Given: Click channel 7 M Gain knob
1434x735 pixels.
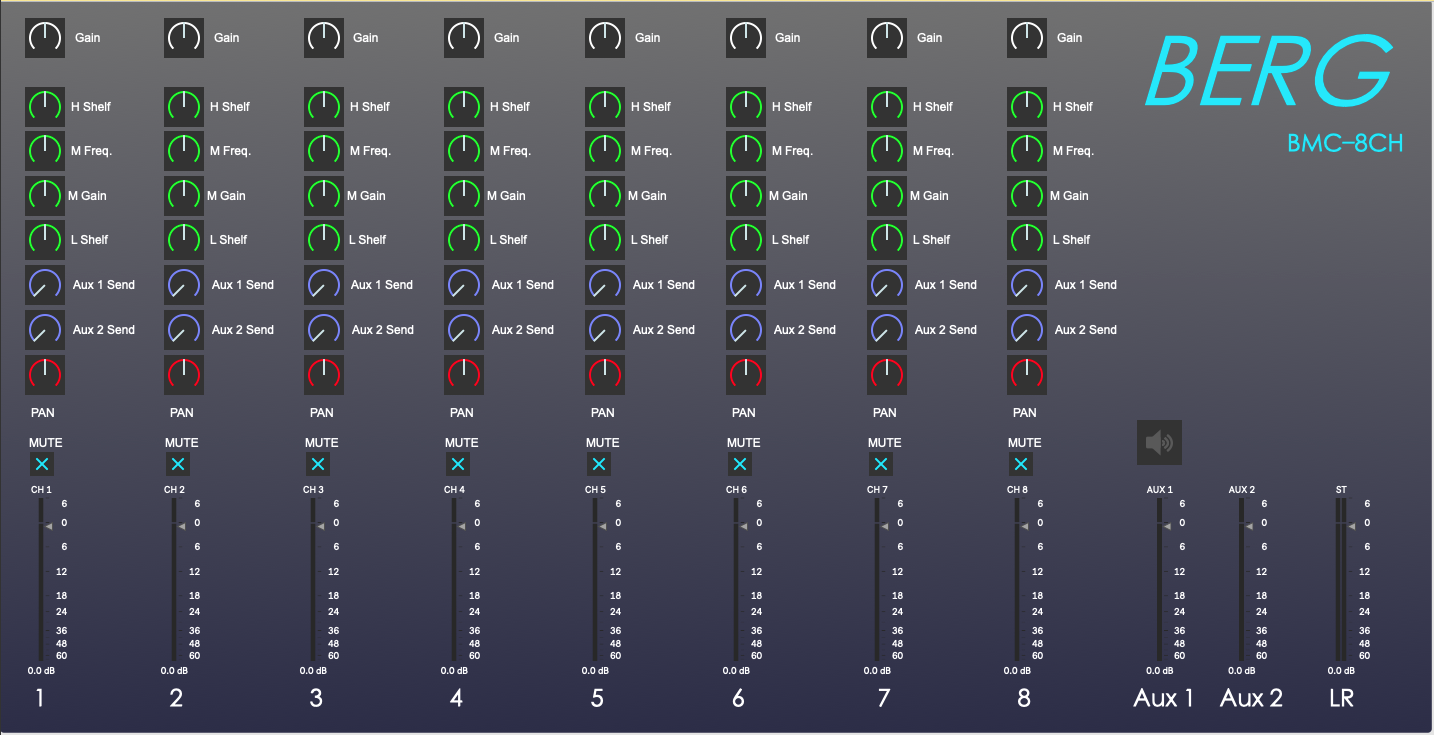Looking at the screenshot, I should pos(886,195).
